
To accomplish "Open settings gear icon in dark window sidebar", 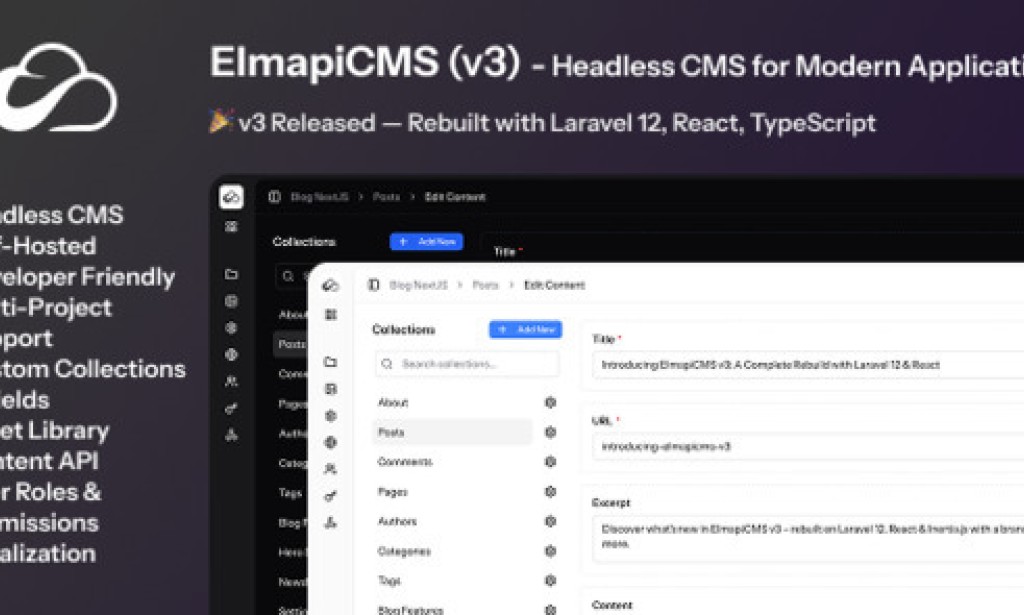I will point(231,328).
